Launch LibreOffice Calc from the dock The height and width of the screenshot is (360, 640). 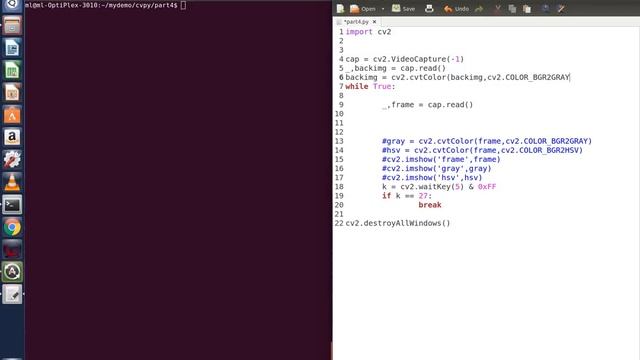pyautogui.click(x=12, y=71)
